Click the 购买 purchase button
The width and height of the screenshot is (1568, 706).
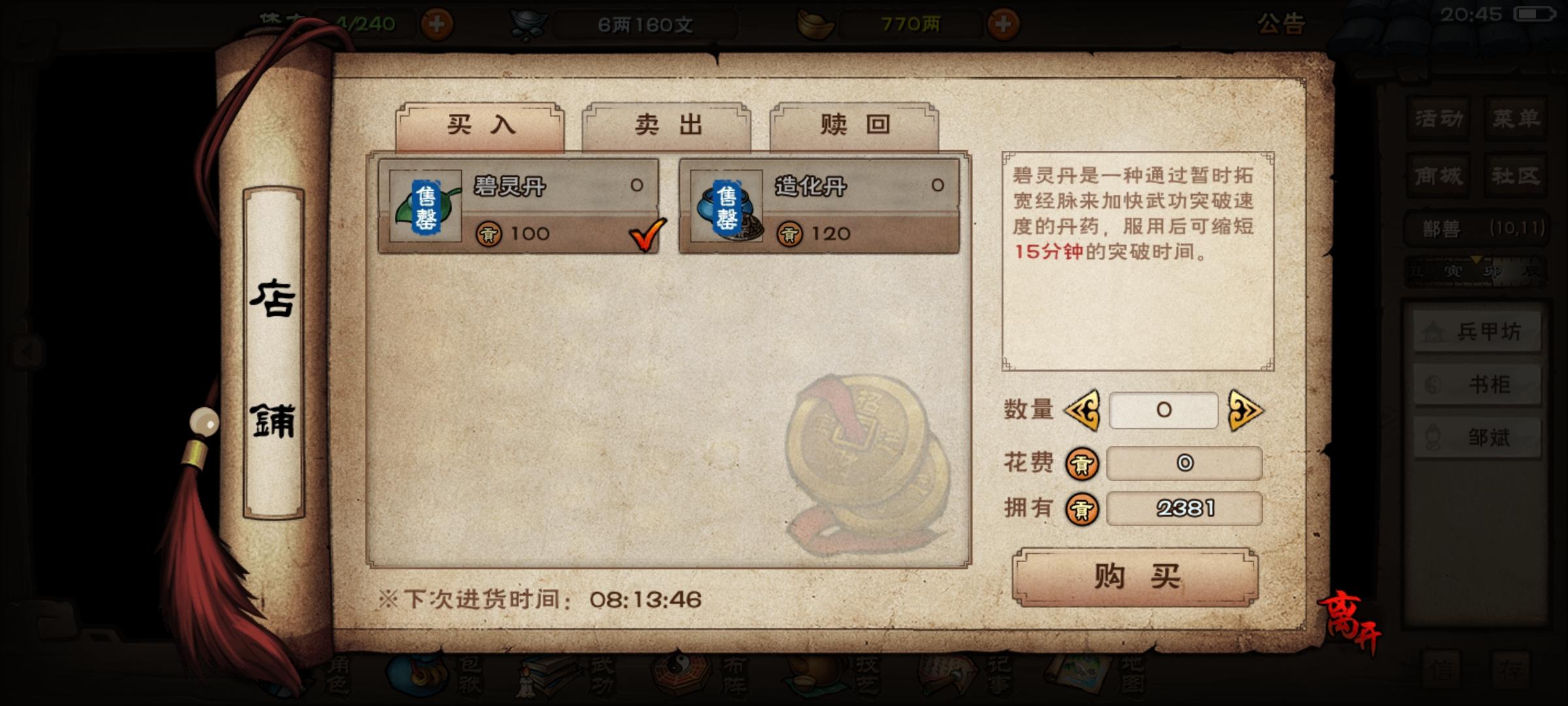(1135, 577)
